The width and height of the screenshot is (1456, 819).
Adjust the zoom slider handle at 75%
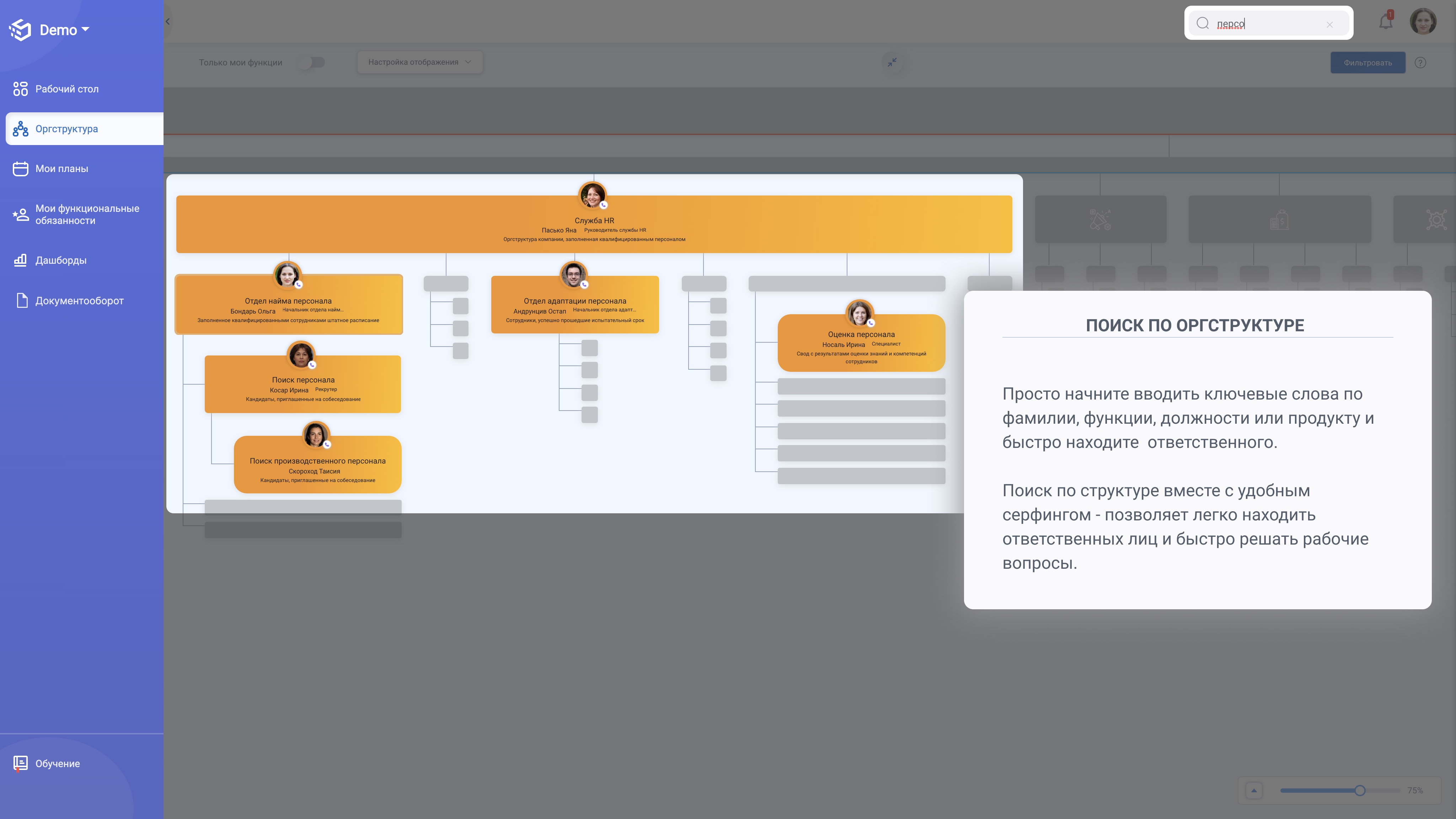1360,790
